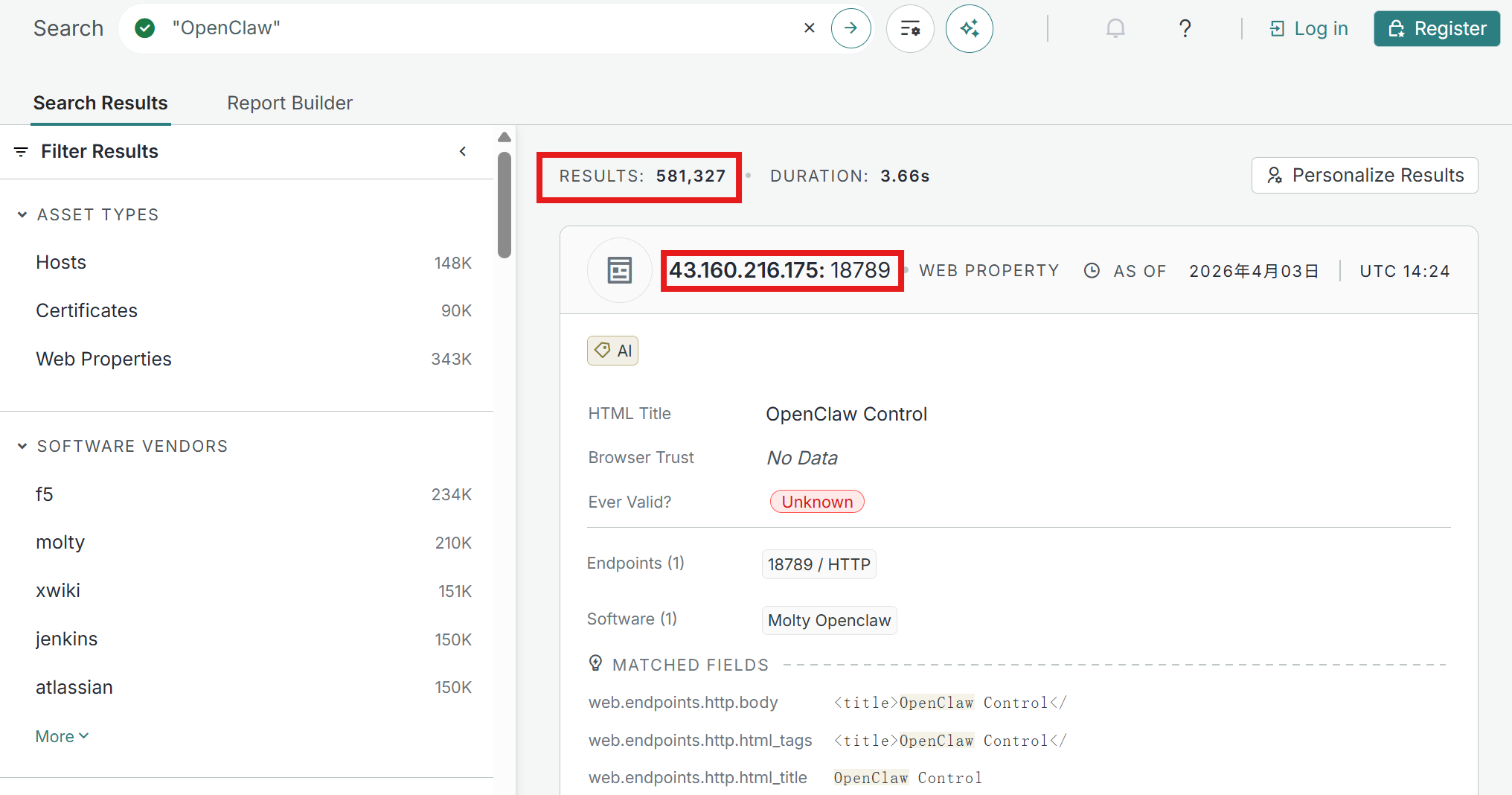Clear the search query with X icon

[x=810, y=28]
